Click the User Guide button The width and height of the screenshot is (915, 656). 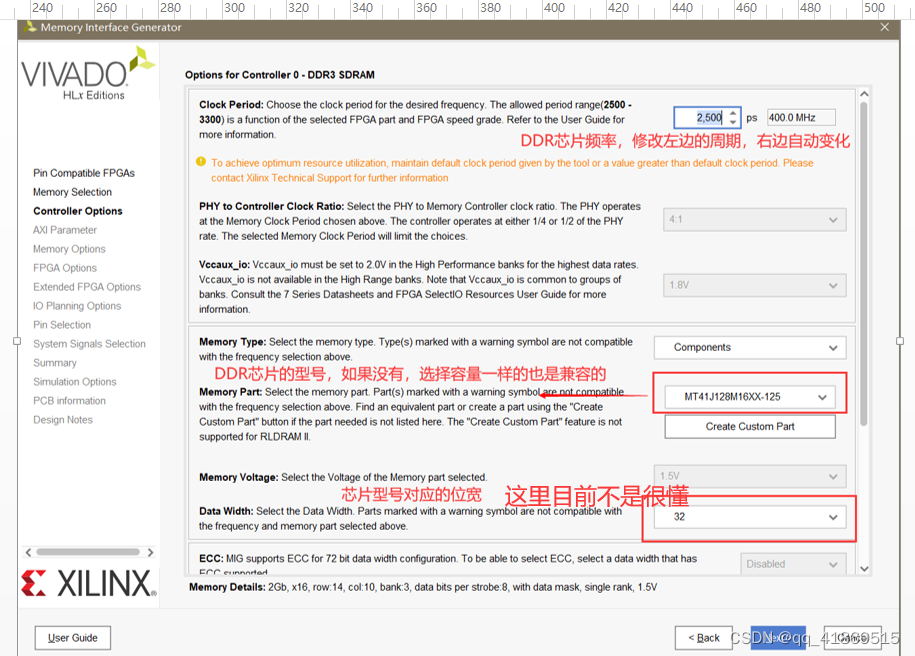(72, 637)
